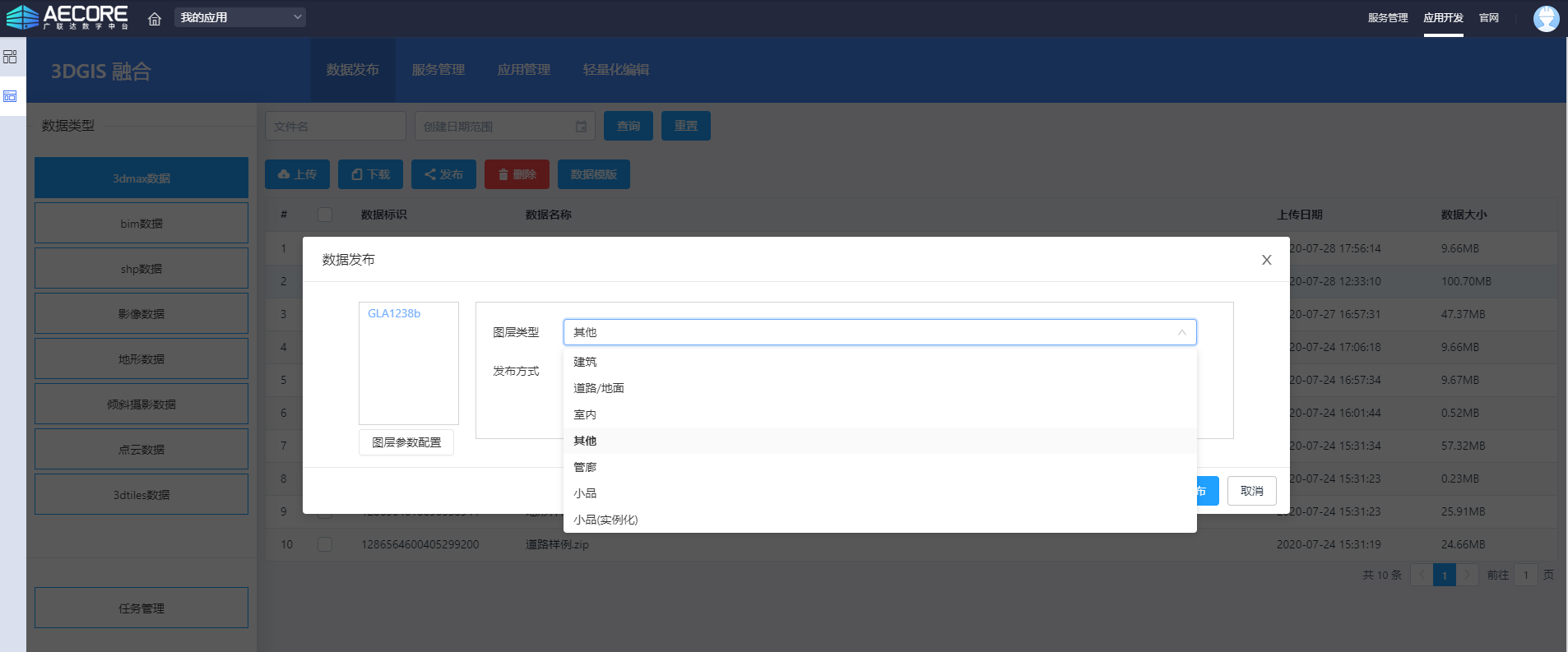Pick 小品(实例化) from the dropdown list
This screenshot has width=1568, height=652.
coord(605,520)
